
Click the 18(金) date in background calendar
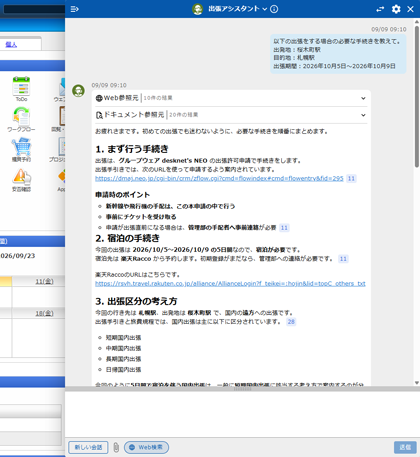tap(44, 313)
